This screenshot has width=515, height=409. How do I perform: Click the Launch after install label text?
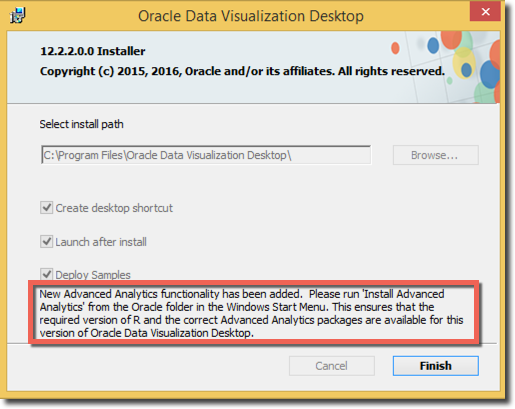pyautogui.click(x=101, y=242)
